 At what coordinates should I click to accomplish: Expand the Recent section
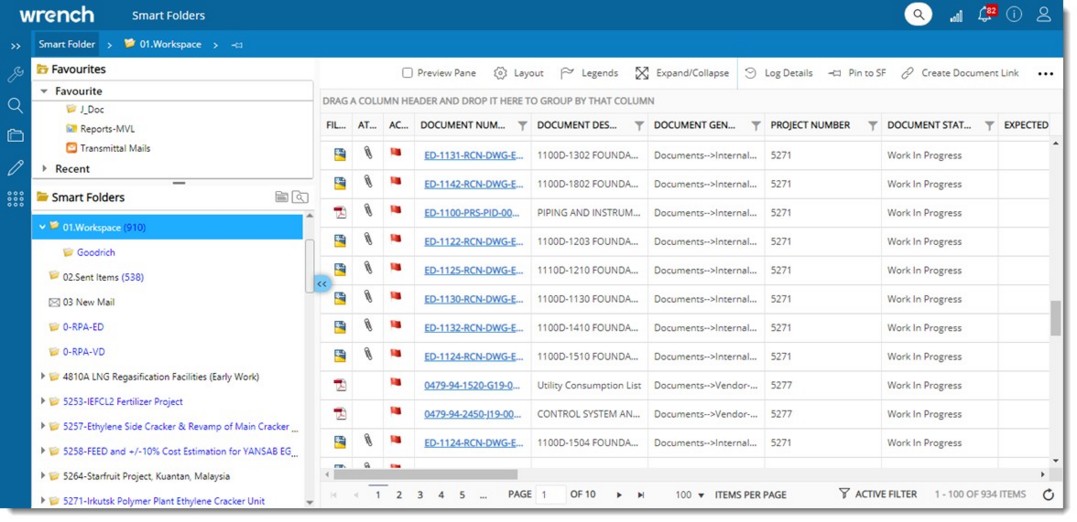(x=45, y=169)
